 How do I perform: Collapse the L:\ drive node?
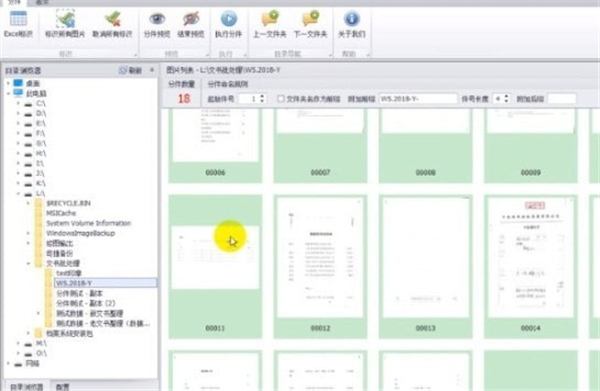point(18,193)
